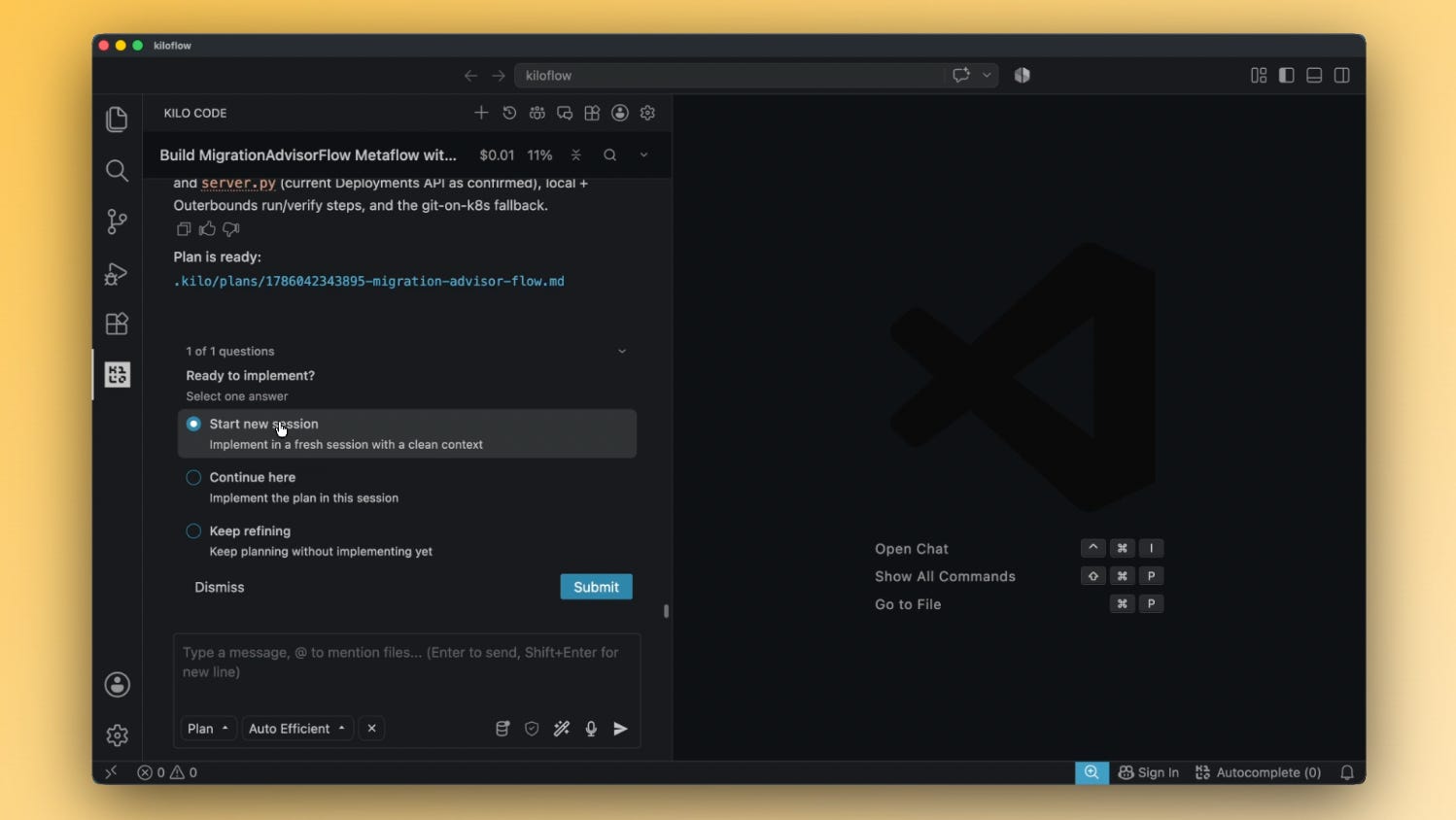The image size is (1456, 820).
Task: Open the Auto Efficient model dropdown
Action: [x=297, y=729]
